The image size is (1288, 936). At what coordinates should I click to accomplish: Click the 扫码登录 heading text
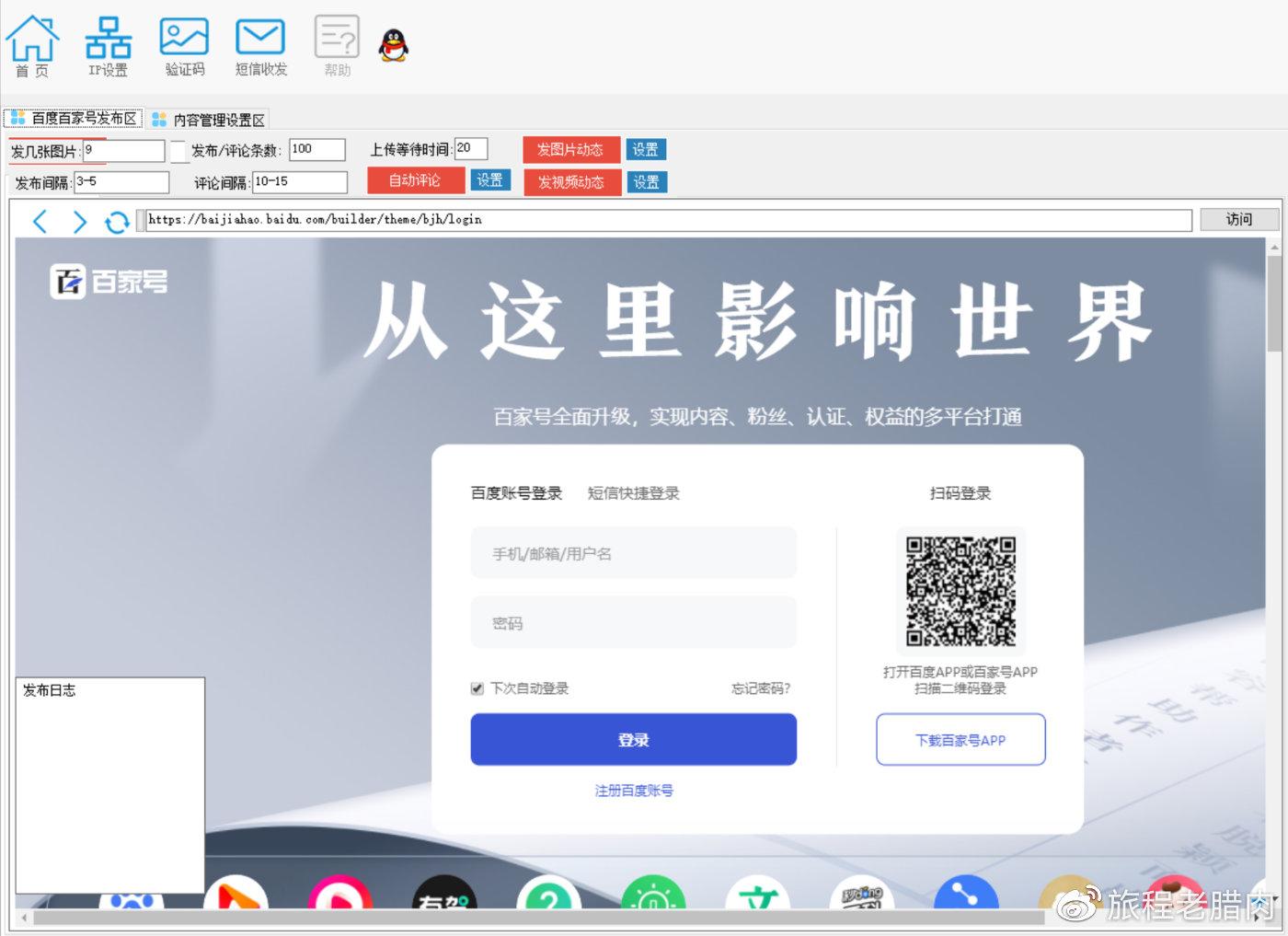coord(960,493)
